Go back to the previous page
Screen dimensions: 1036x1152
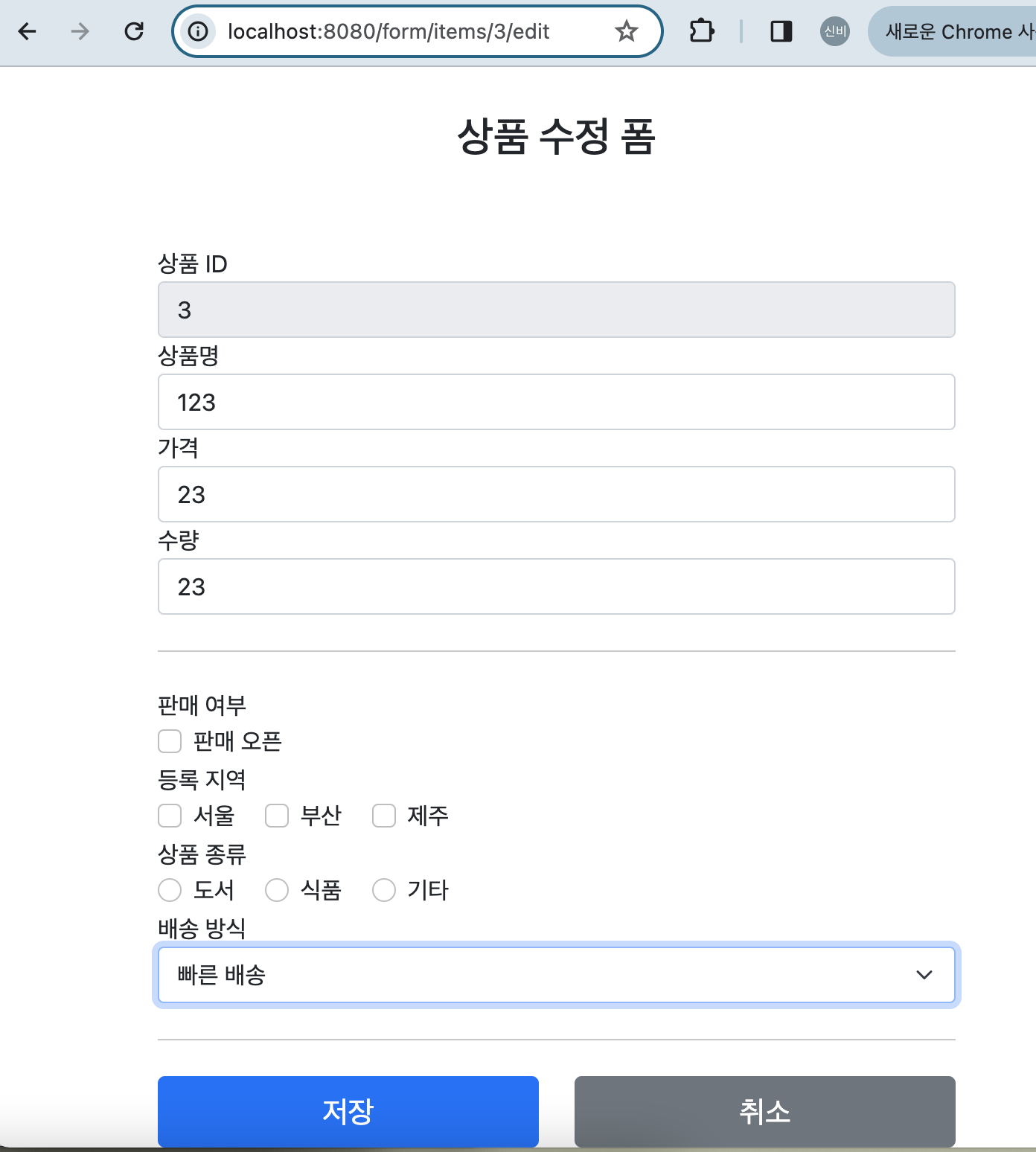click(27, 31)
